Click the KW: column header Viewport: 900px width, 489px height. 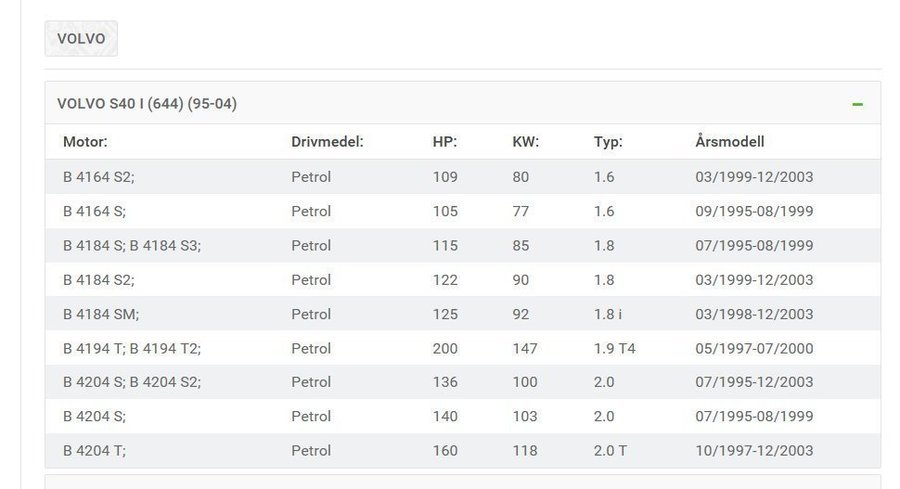click(x=525, y=142)
